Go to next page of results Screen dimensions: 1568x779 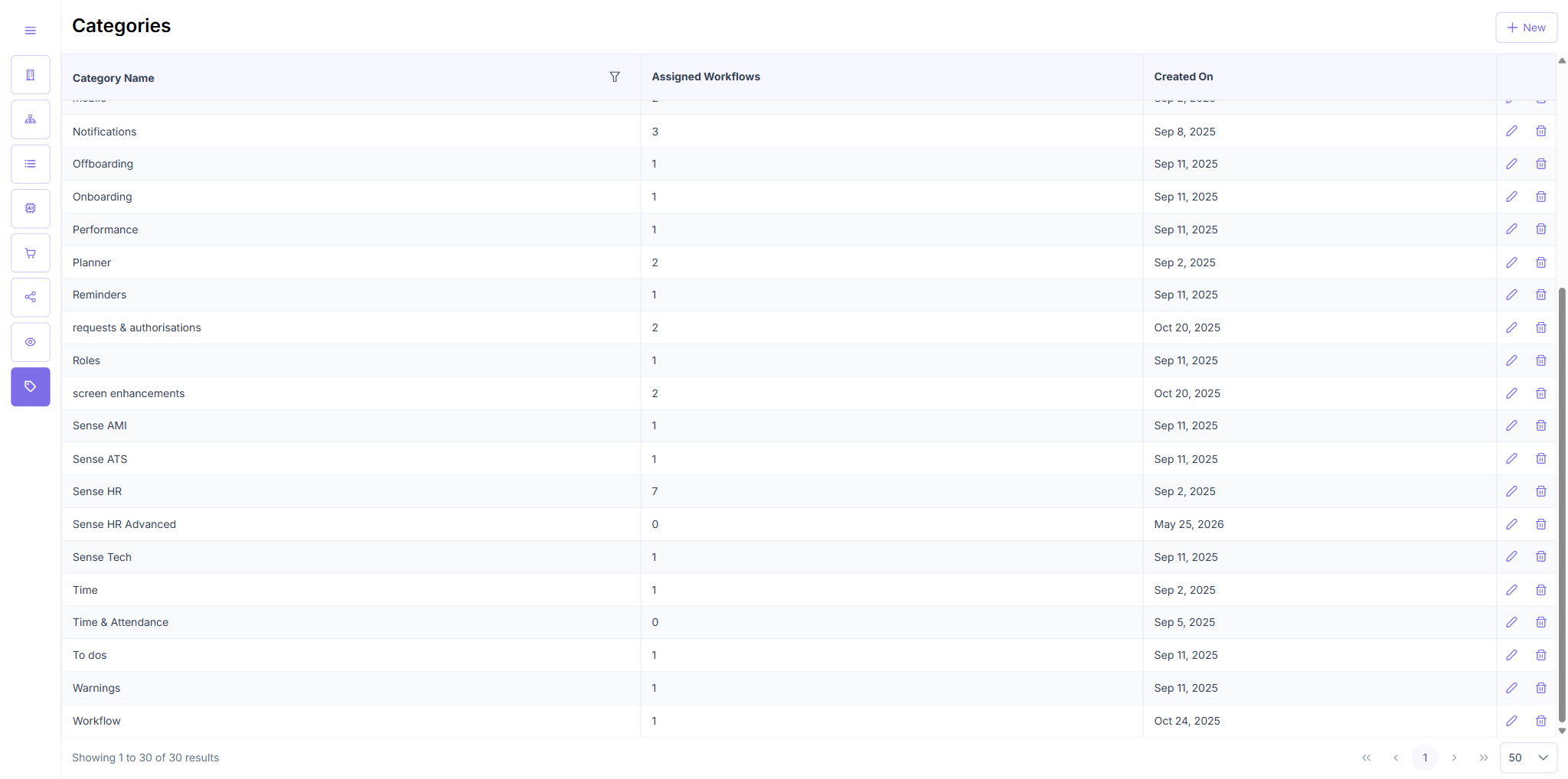tap(1454, 758)
